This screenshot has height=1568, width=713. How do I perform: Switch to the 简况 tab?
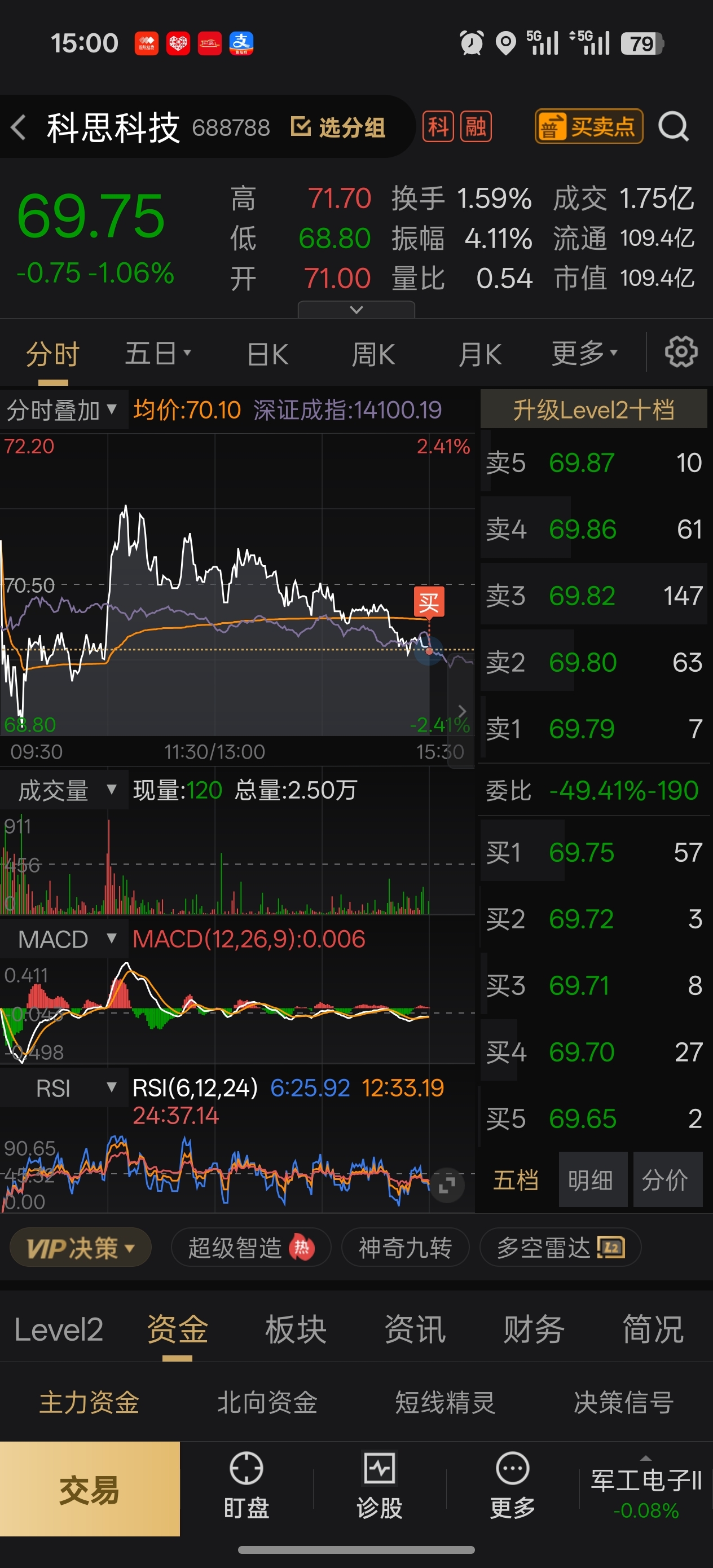tap(653, 1329)
